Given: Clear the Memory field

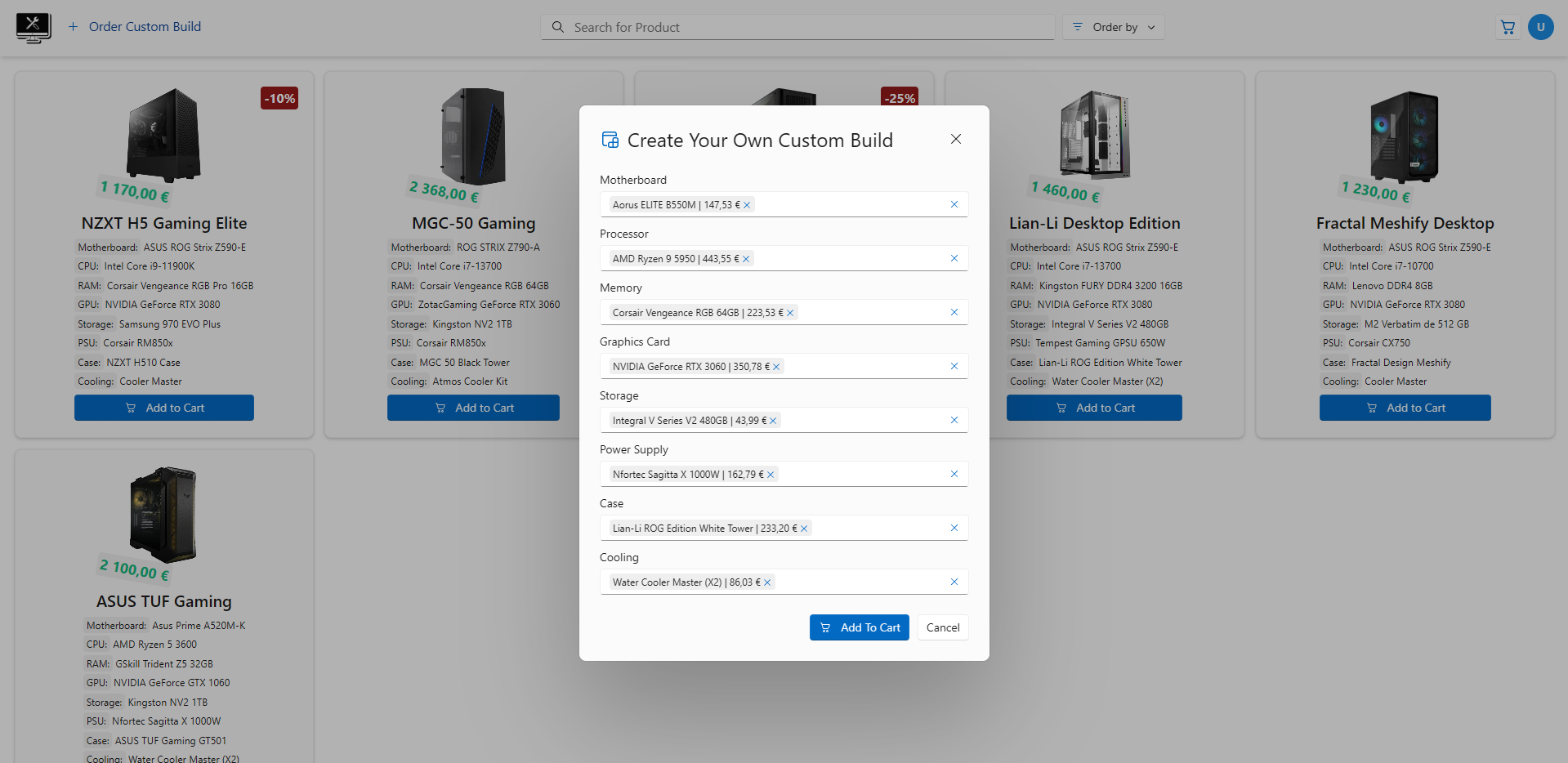Looking at the screenshot, I should coord(954,312).
